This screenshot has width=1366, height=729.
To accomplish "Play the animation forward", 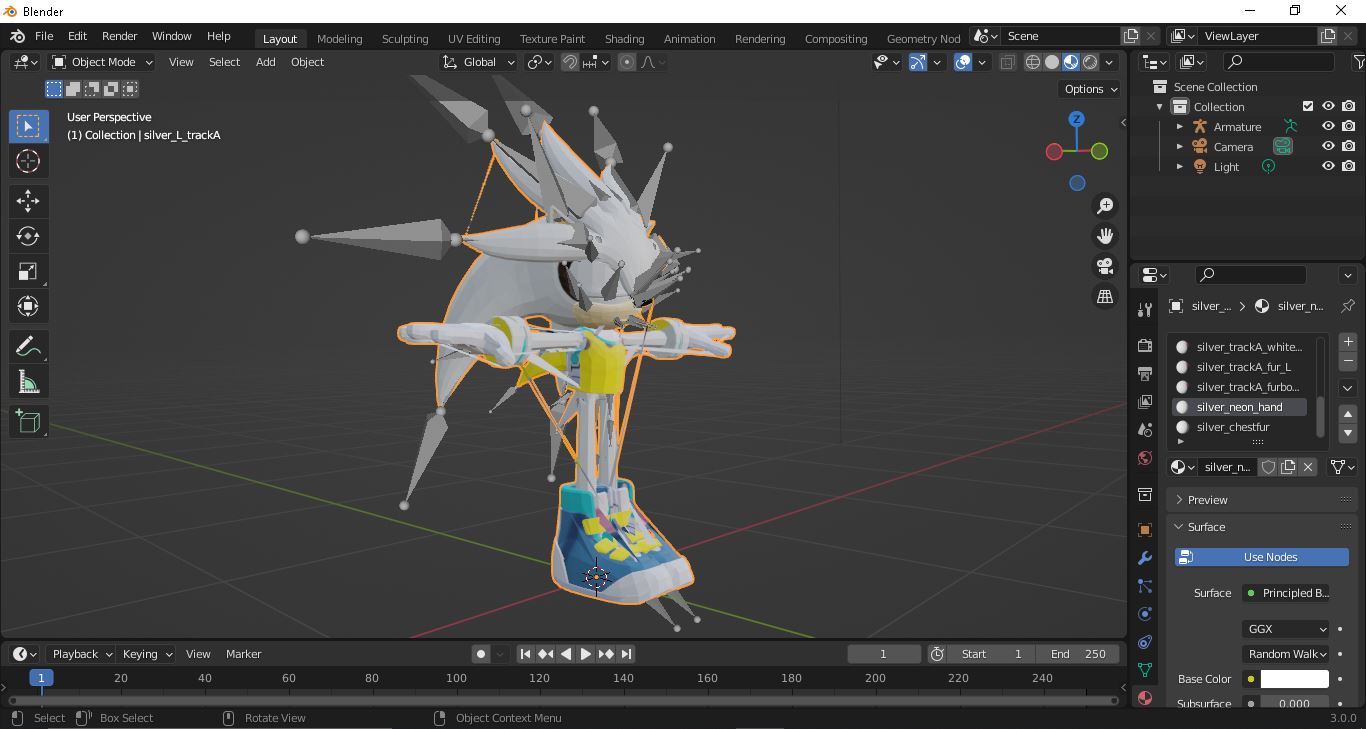I will coord(586,654).
